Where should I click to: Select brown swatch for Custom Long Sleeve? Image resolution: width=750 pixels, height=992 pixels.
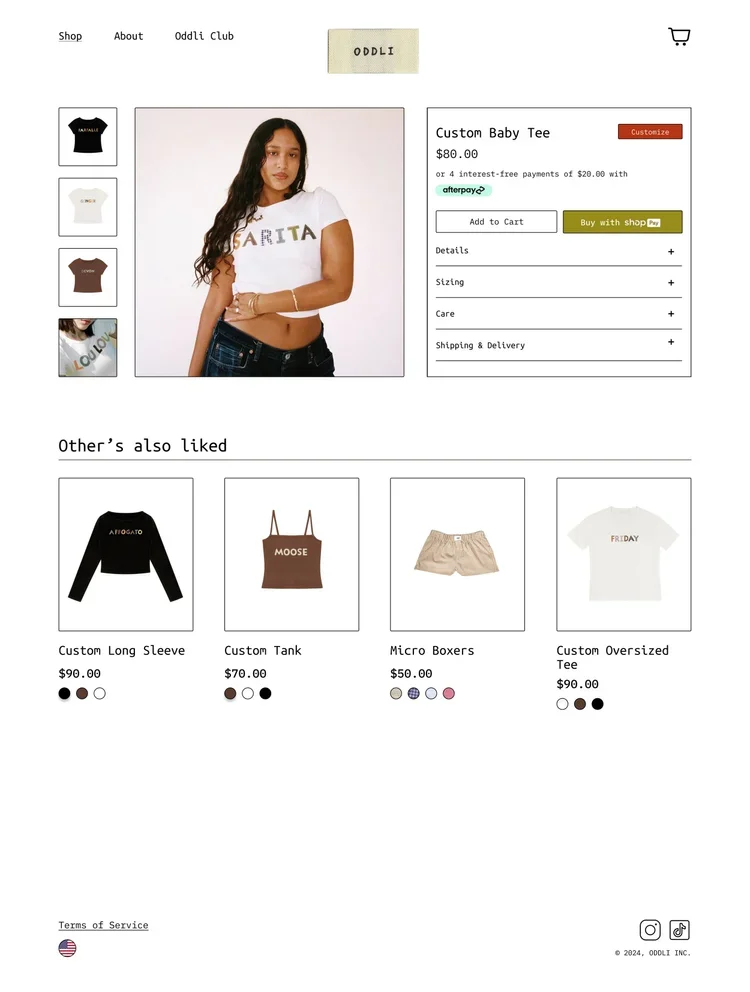coord(82,693)
